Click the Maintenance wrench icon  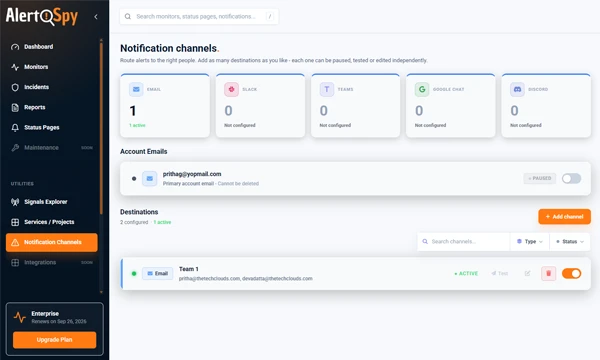click(15, 148)
